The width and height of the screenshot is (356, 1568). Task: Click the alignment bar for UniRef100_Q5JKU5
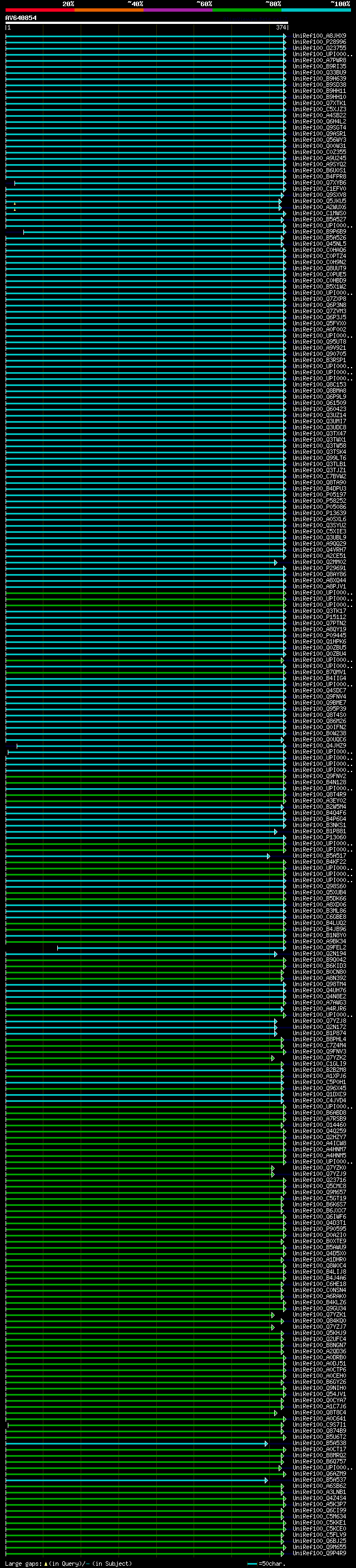click(x=144, y=201)
